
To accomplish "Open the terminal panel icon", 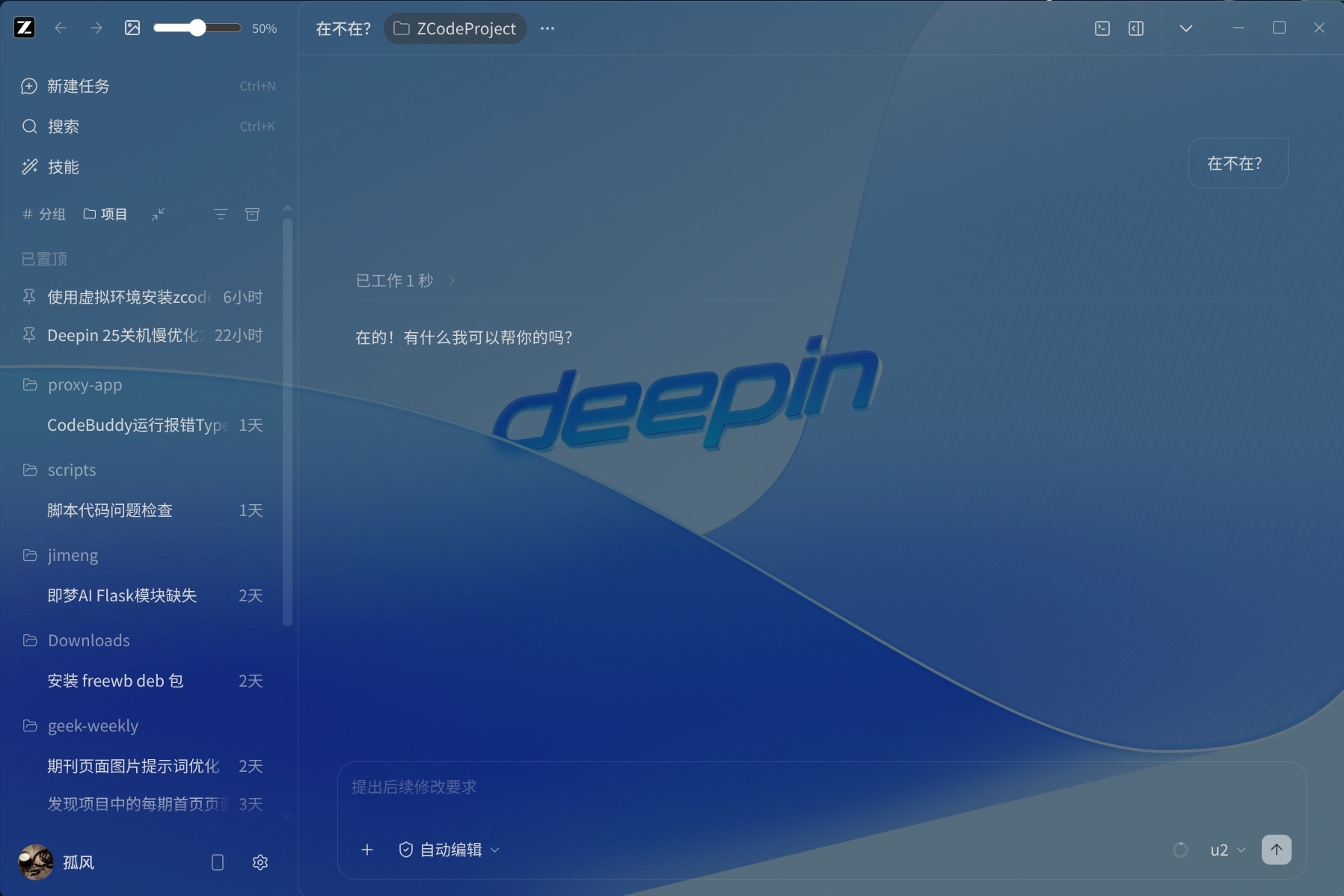I will point(1102,28).
